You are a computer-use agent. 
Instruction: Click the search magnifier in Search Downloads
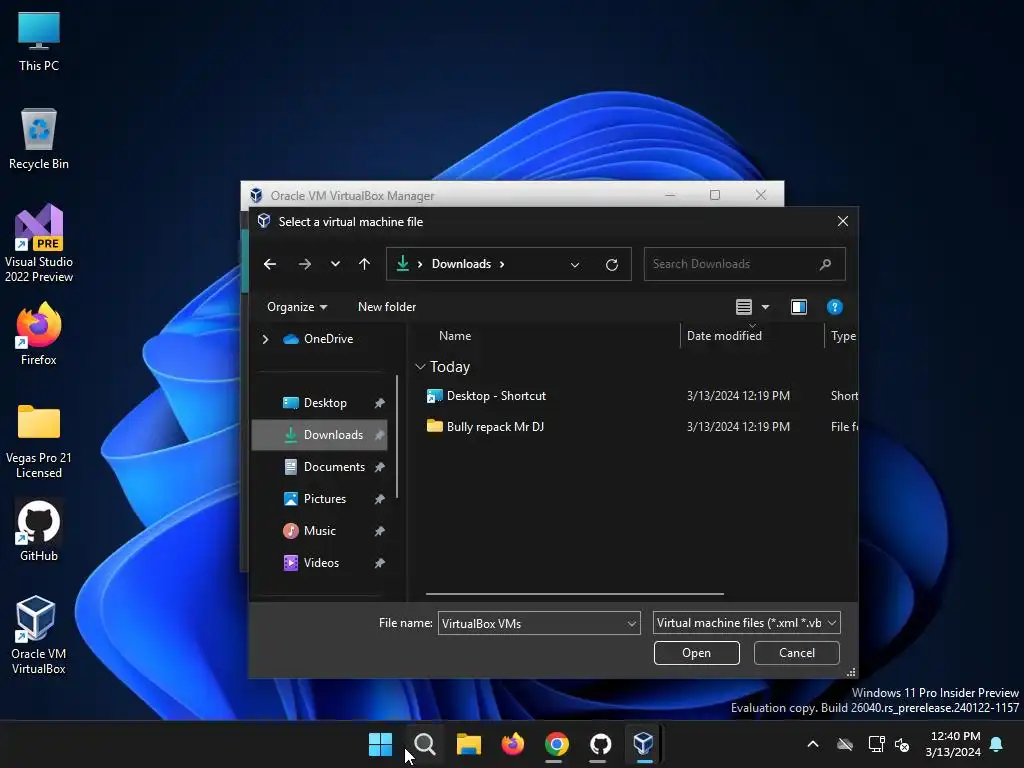point(825,264)
